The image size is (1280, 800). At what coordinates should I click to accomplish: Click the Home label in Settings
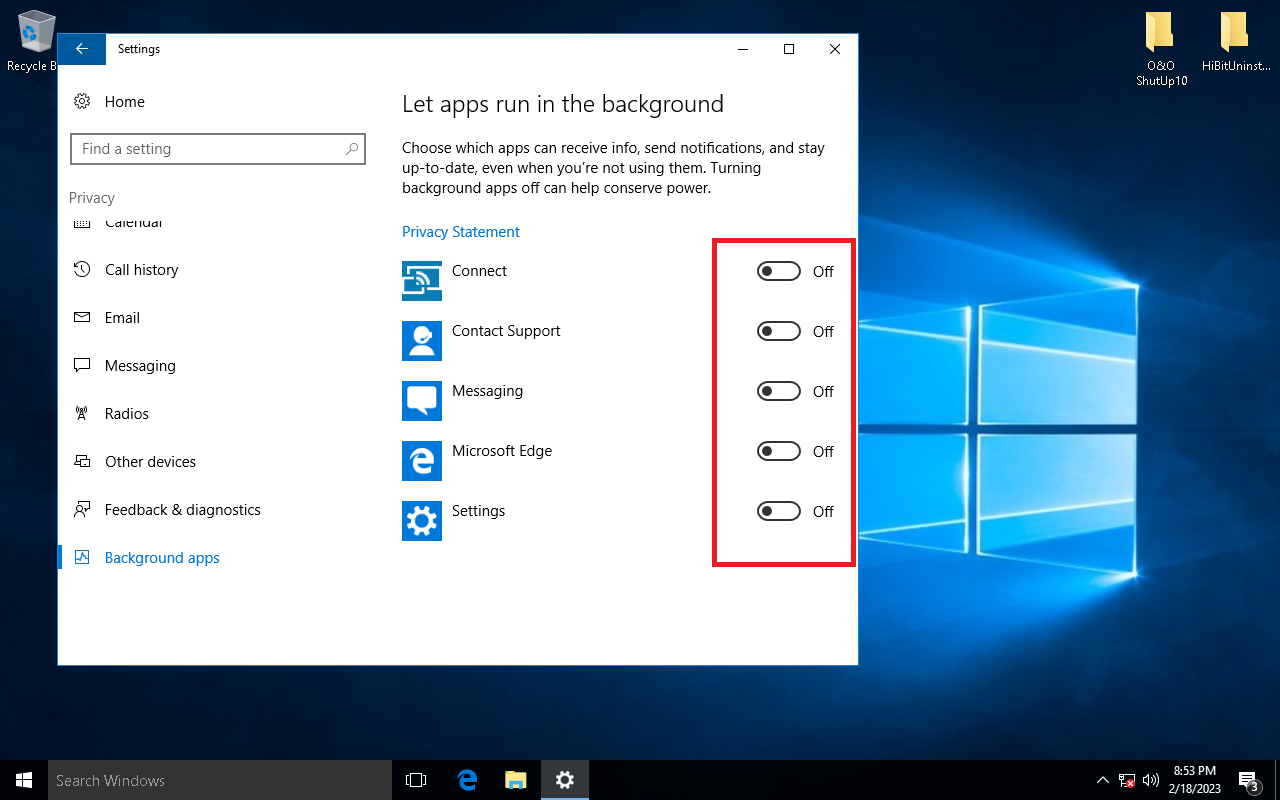pos(125,102)
